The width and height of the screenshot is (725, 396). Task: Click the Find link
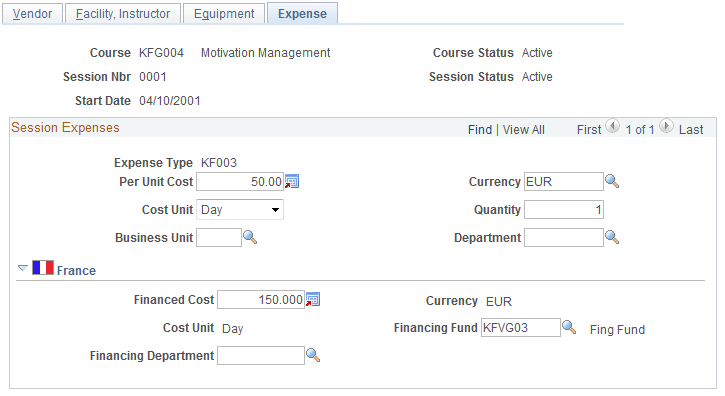coord(480,130)
